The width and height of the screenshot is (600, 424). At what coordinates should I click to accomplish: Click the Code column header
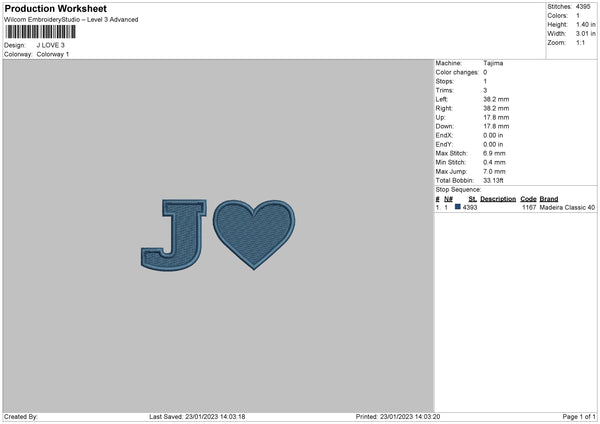pyautogui.click(x=528, y=198)
